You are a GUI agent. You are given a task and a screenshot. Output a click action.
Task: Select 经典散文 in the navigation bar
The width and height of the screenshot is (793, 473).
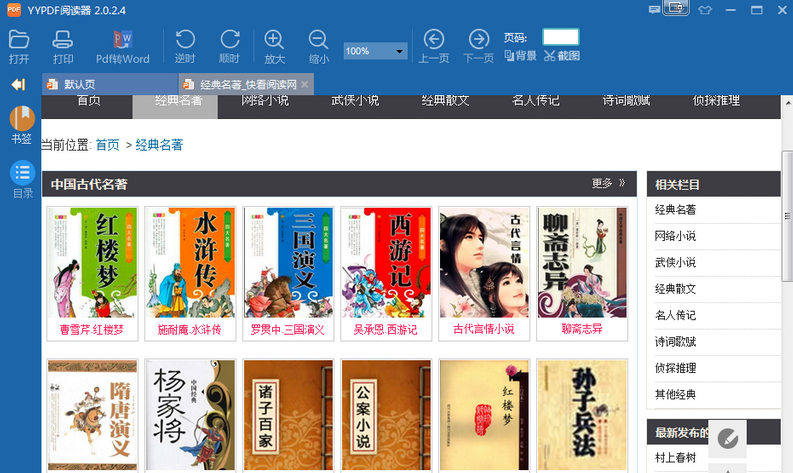coord(446,102)
